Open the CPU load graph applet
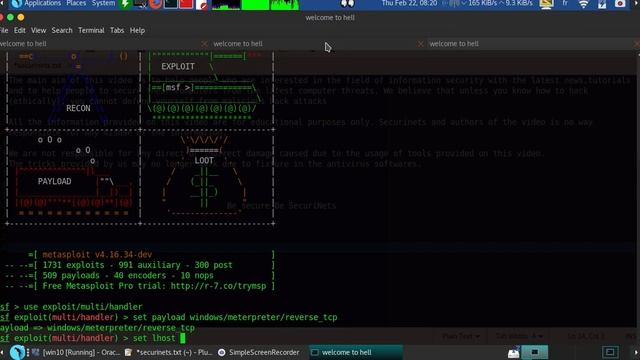 226,4
